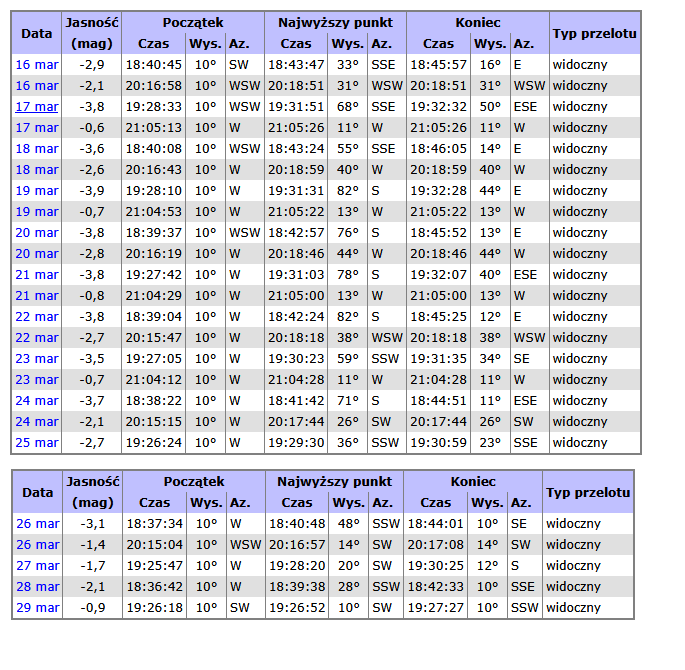Image resolution: width=685 pixels, height=670 pixels.
Task: Select the end time 18:45:57
Action: tap(438, 65)
